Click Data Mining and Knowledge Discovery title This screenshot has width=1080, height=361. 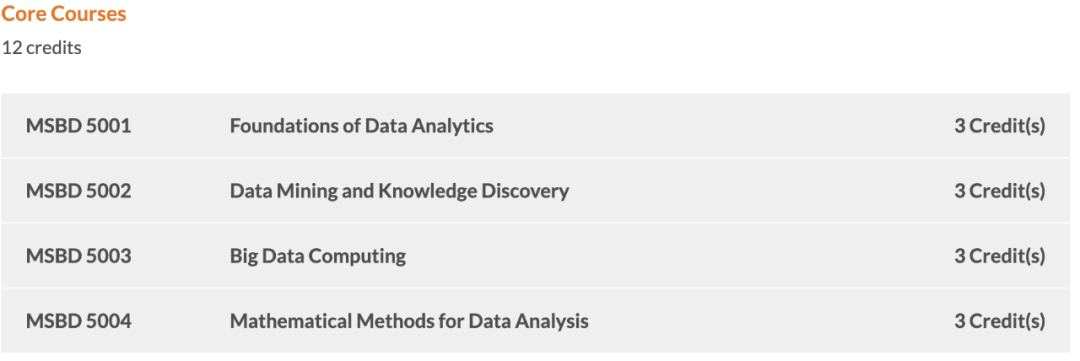pyautogui.click(x=399, y=191)
